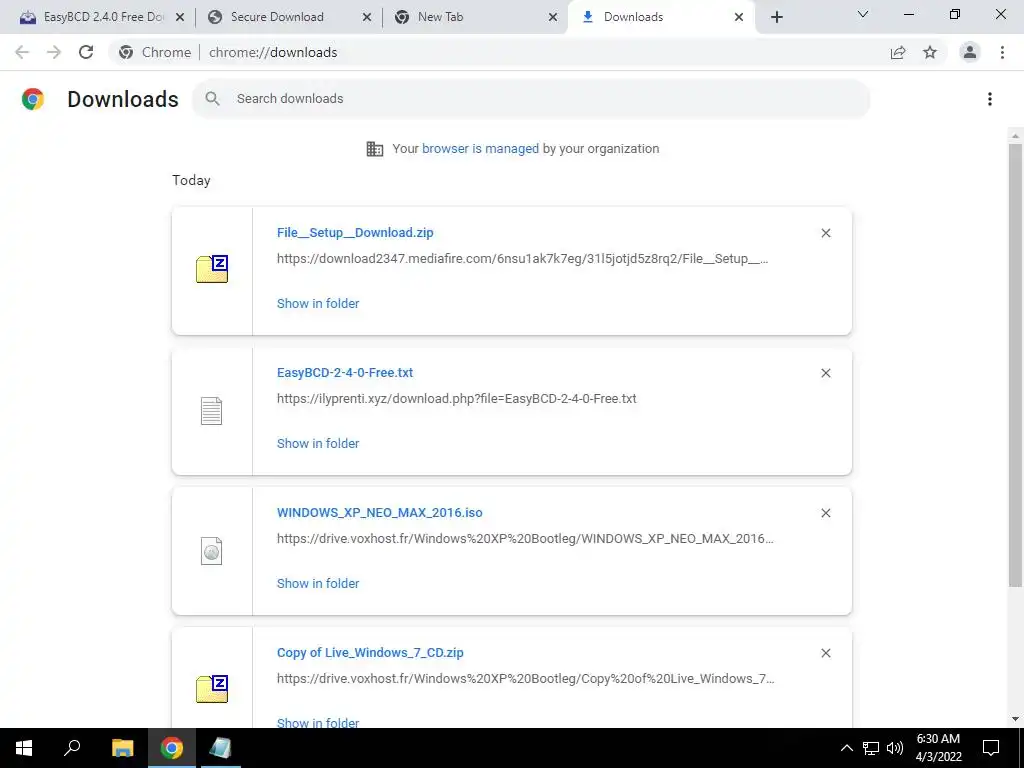
Task: Click Chrome icon in taskbar
Action: 172,748
